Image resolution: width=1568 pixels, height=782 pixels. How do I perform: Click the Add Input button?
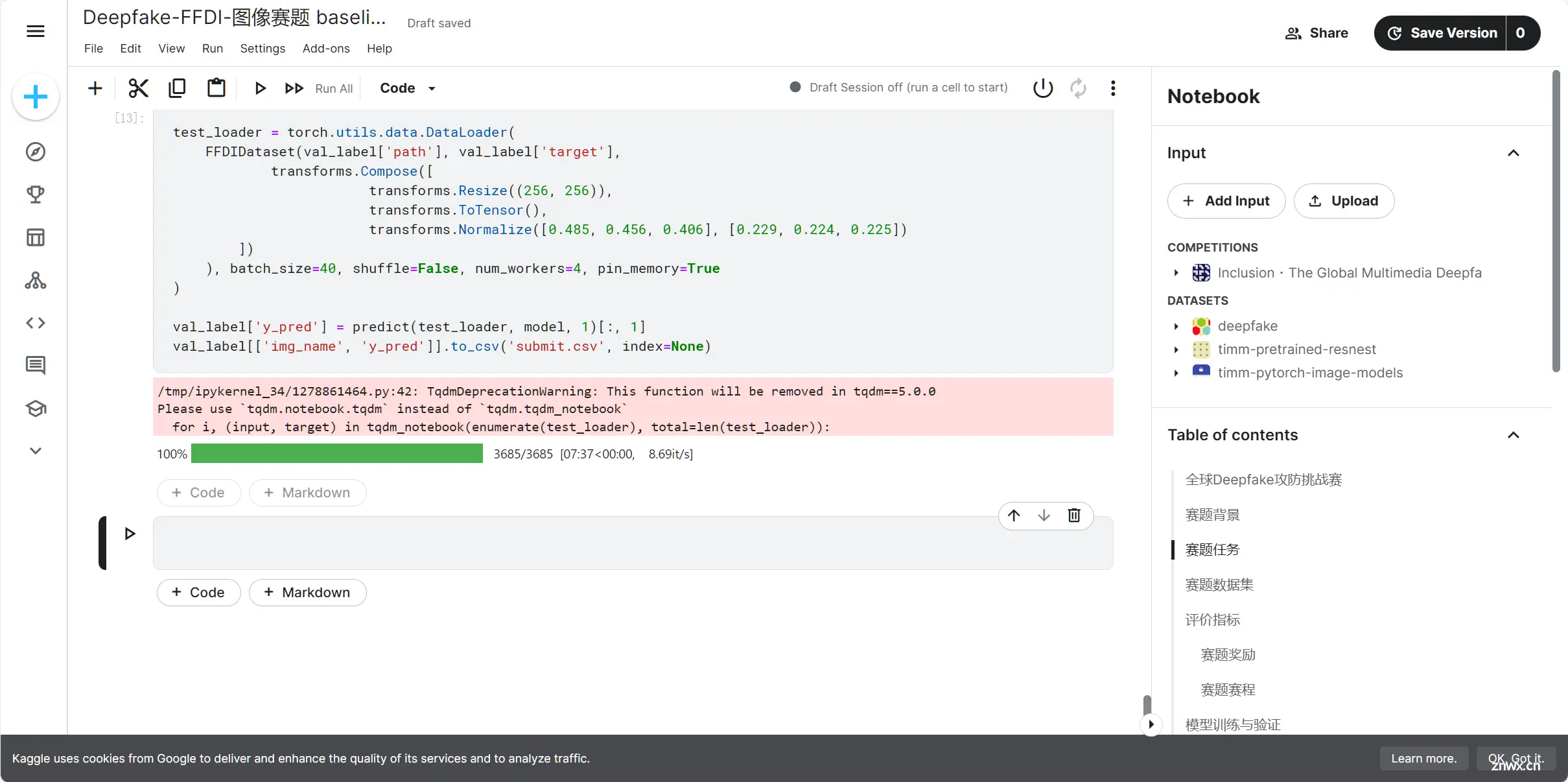[x=1226, y=201]
